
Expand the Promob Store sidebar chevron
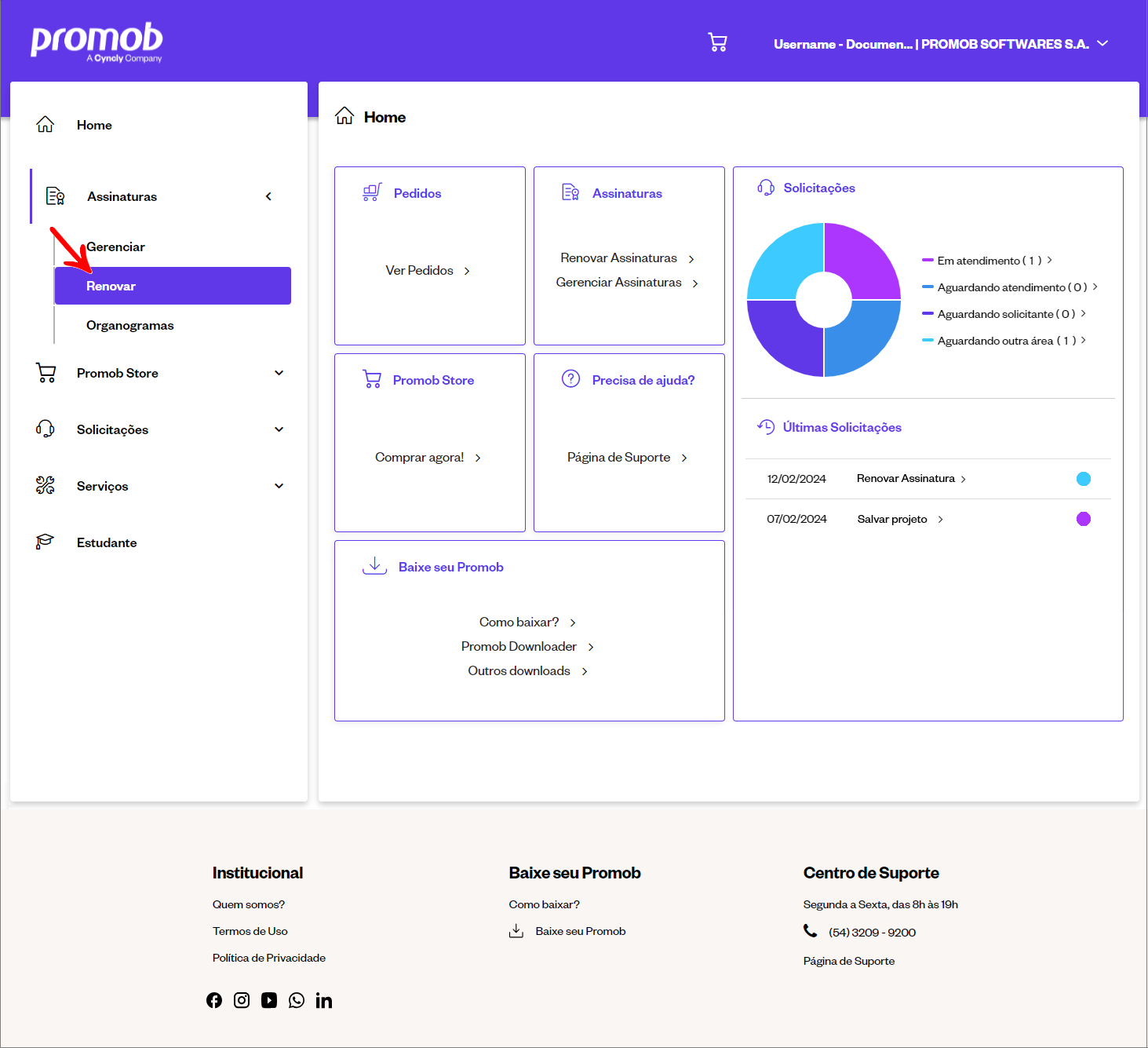(x=279, y=373)
